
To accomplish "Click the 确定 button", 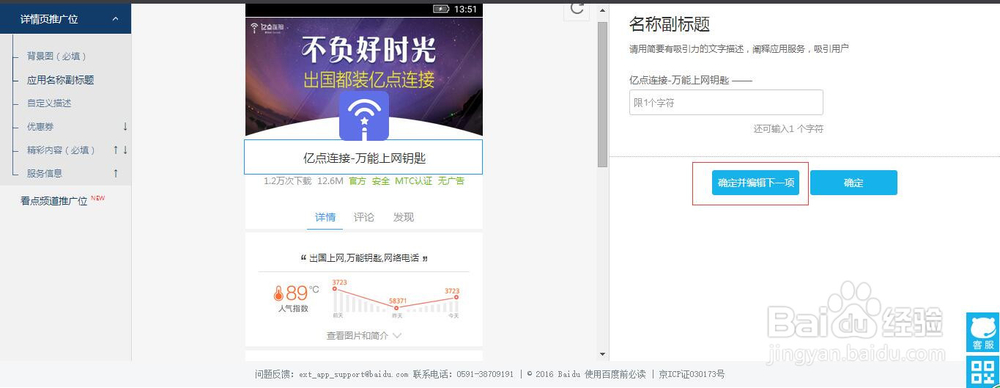I will point(853,183).
